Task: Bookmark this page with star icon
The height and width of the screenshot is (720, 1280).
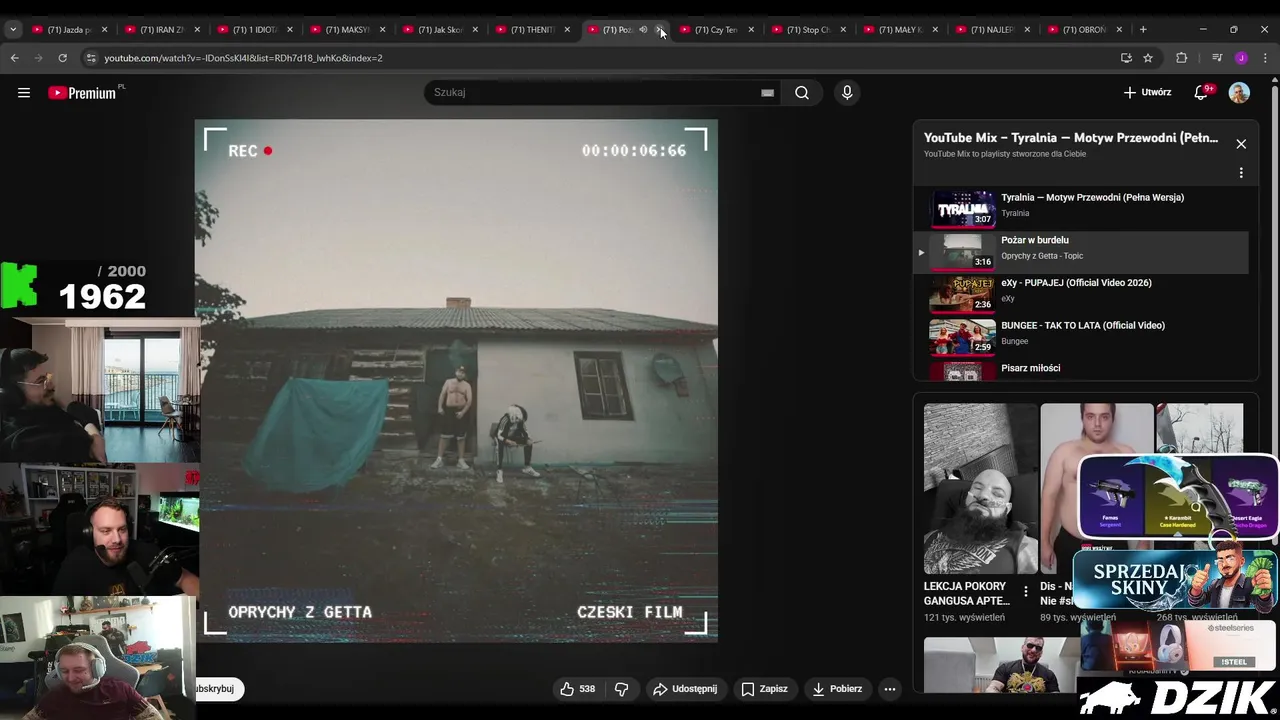Action: [1148, 58]
